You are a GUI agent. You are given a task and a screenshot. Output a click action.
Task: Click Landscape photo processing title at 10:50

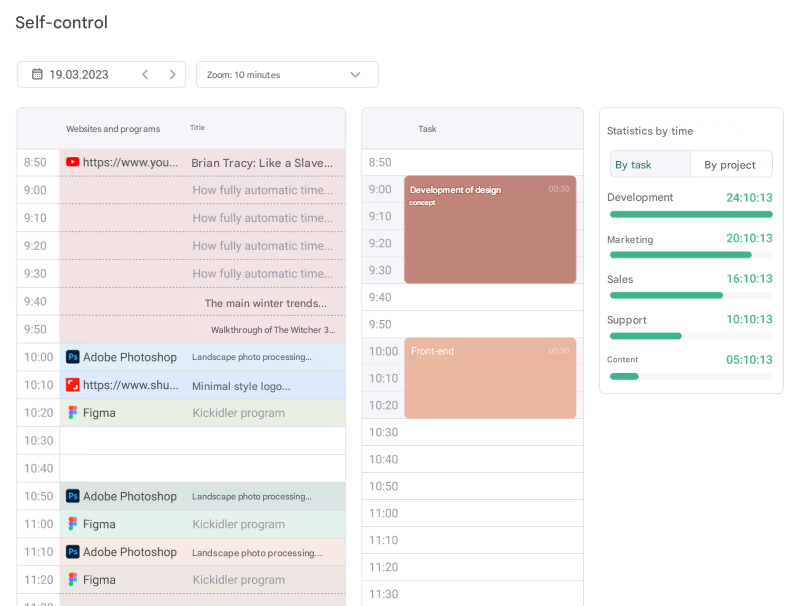pos(251,497)
